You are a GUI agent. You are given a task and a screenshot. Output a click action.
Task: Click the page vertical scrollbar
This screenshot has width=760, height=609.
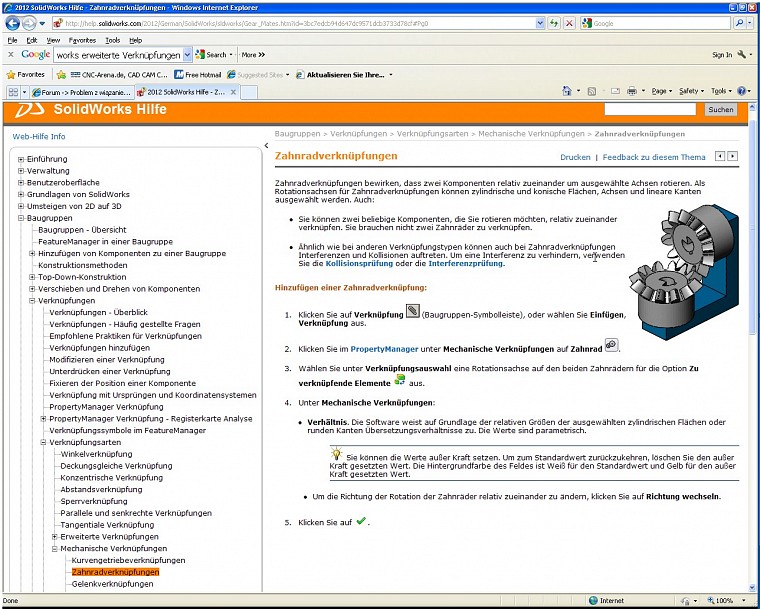point(752,347)
